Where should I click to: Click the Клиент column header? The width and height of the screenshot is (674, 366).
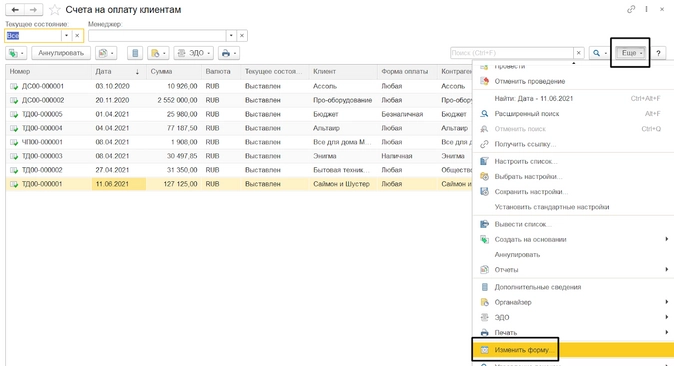tap(343, 72)
